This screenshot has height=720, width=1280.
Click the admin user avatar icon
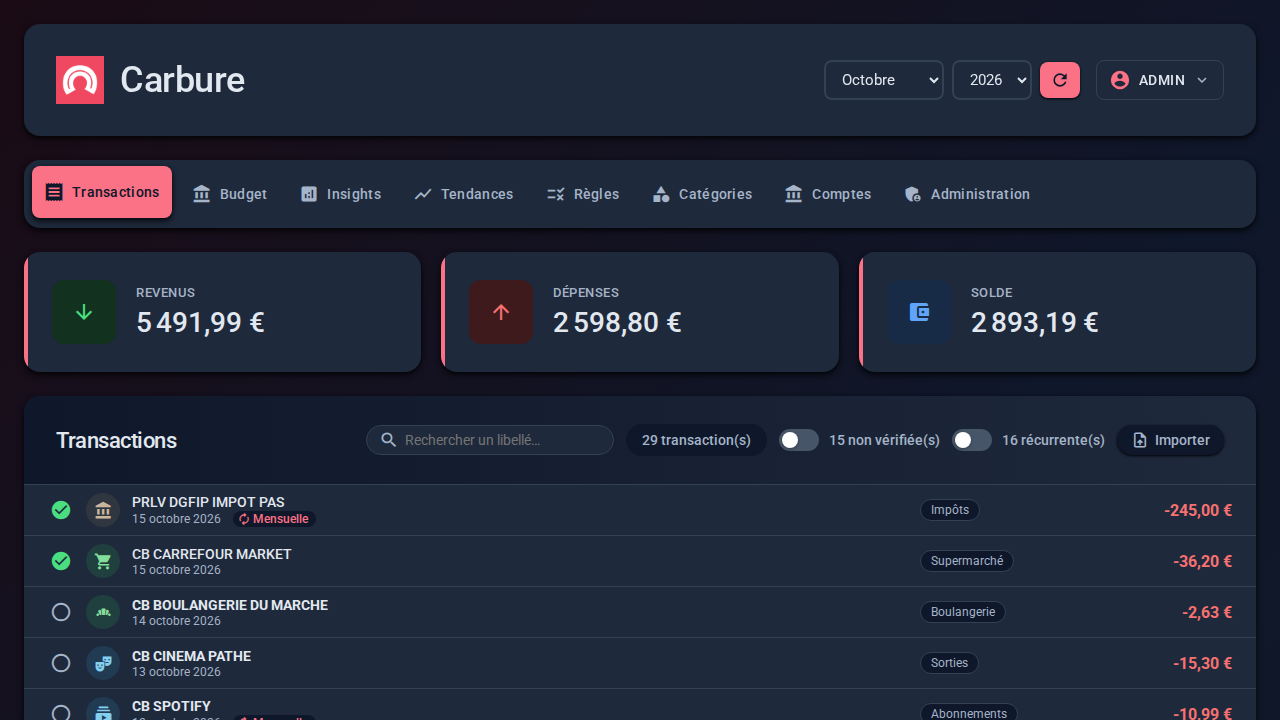pyautogui.click(x=1120, y=80)
